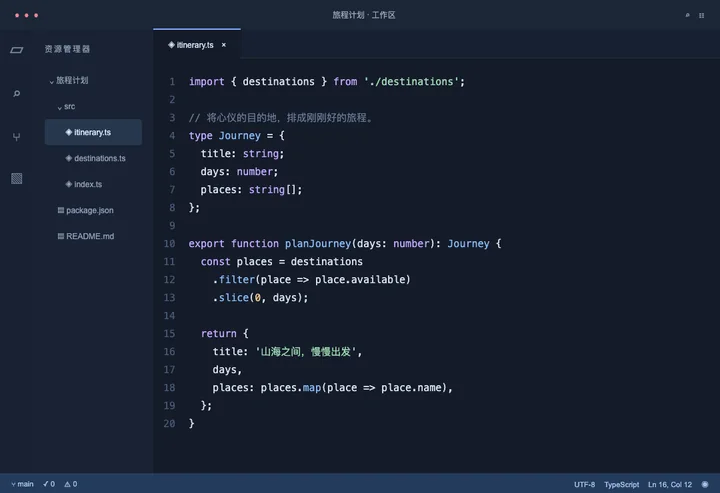This screenshot has height=493, width=720.
Task: Click the .slice call on line 13
Action: (260, 297)
